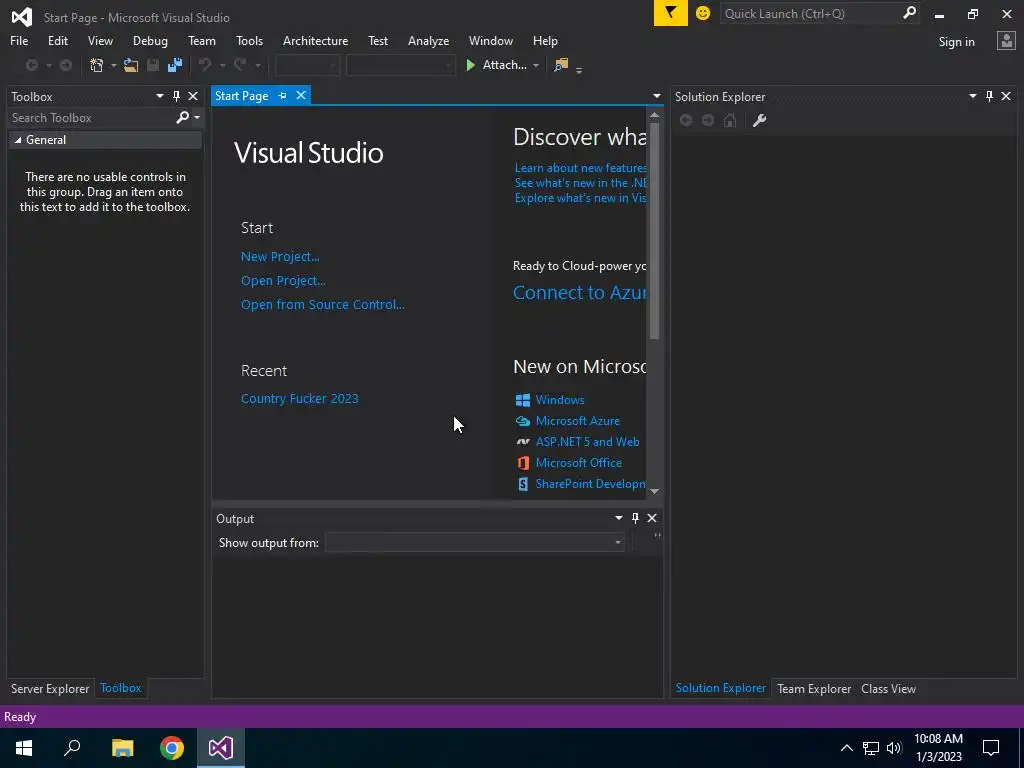Toggle the Start Page tab pin

click(x=282, y=96)
